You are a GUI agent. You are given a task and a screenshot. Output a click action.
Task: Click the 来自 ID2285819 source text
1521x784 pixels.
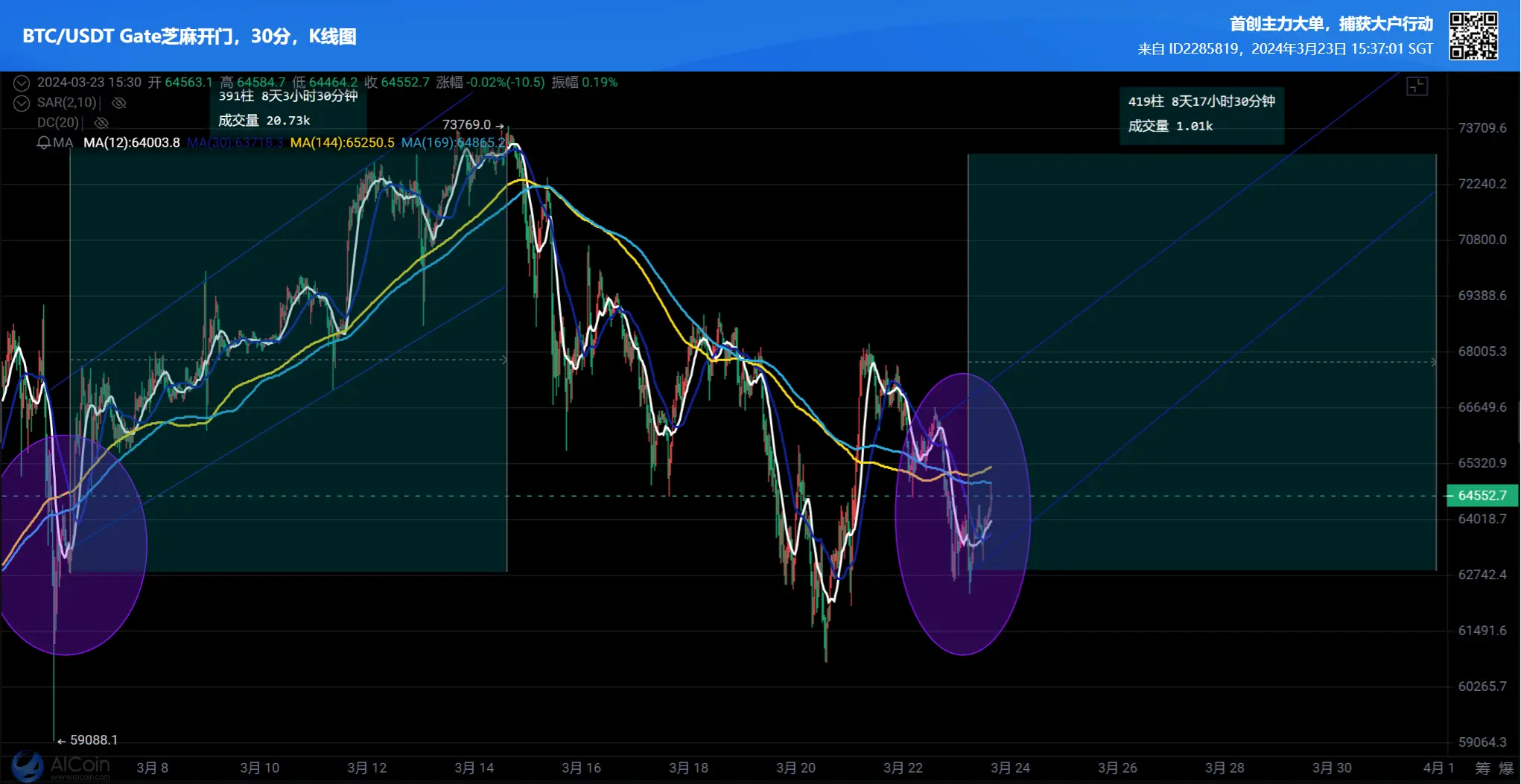1286,49
